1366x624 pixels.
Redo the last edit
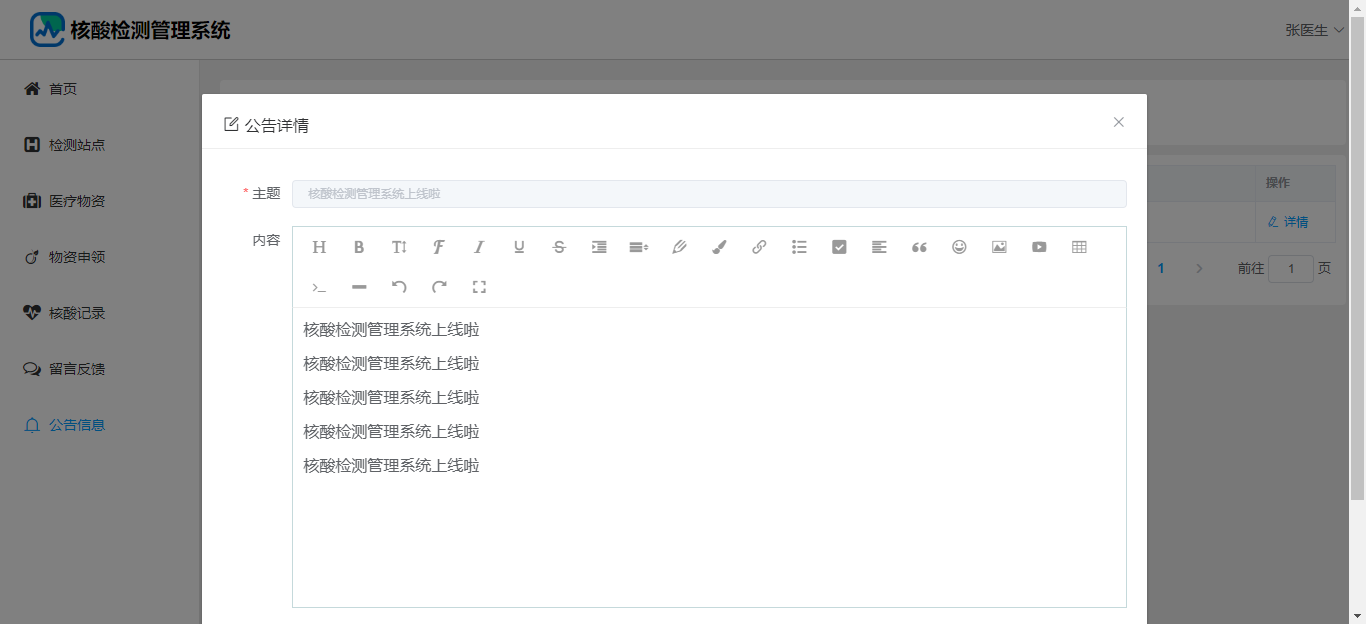click(439, 287)
